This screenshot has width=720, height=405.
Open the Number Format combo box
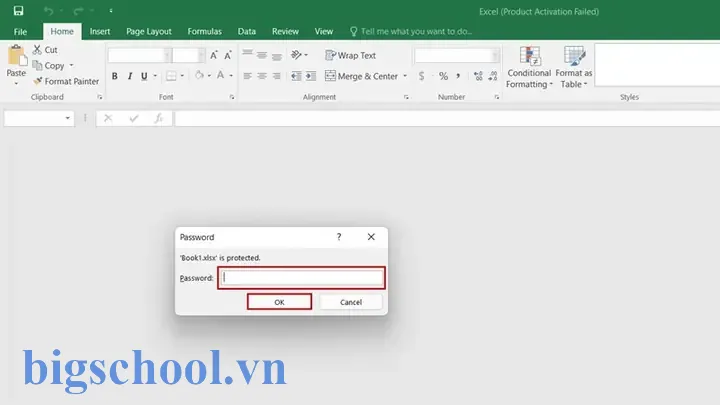click(456, 56)
